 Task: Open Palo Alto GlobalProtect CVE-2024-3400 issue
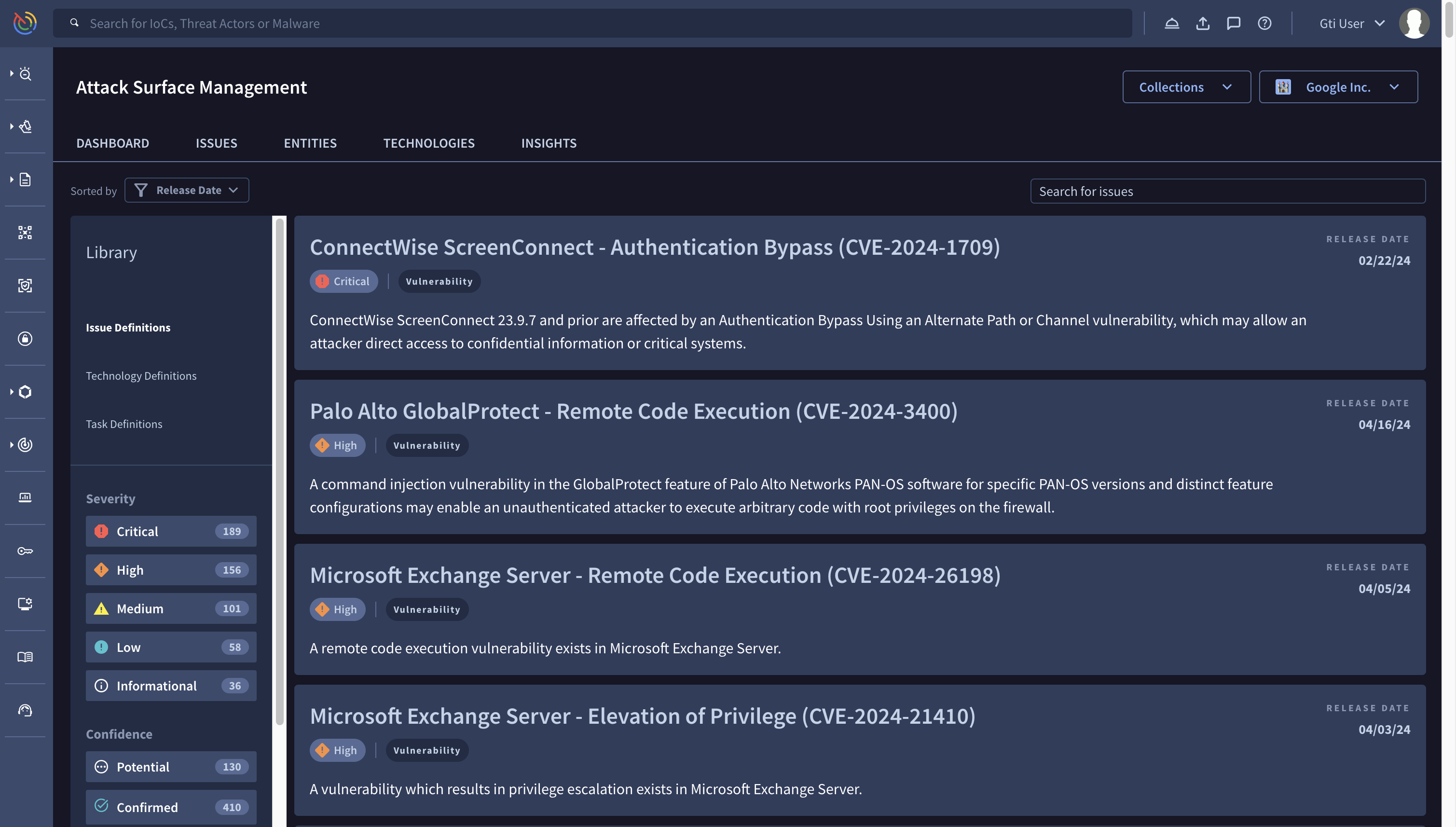click(x=633, y=411)
